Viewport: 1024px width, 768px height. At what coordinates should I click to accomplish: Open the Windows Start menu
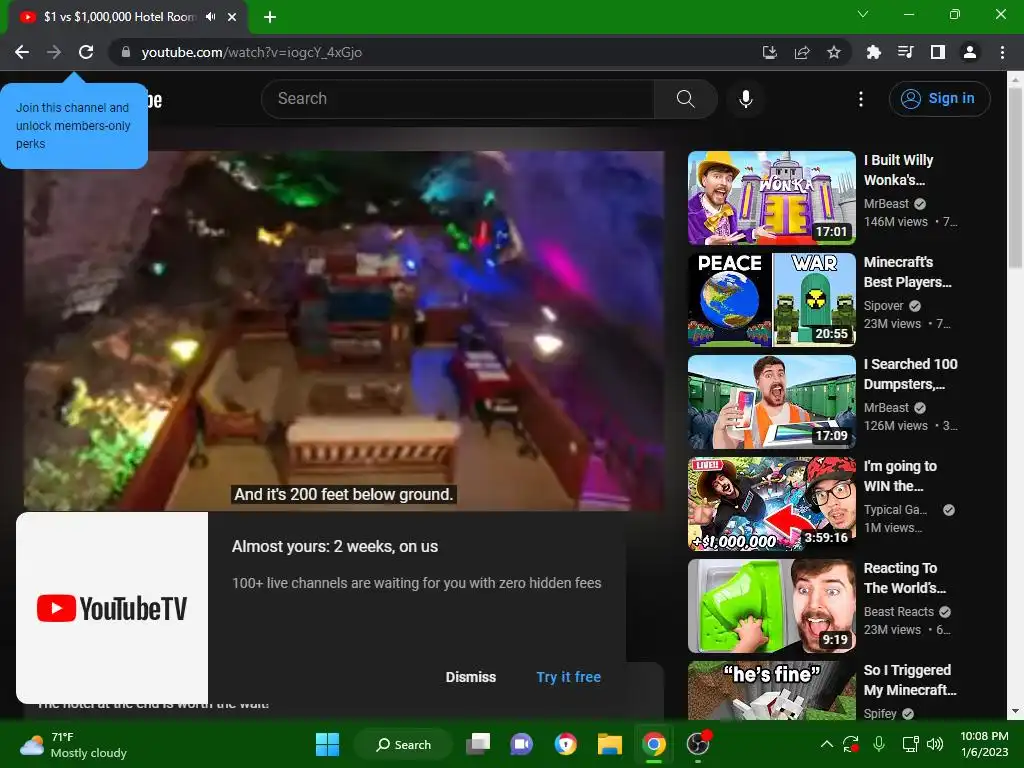click(327, 744)
